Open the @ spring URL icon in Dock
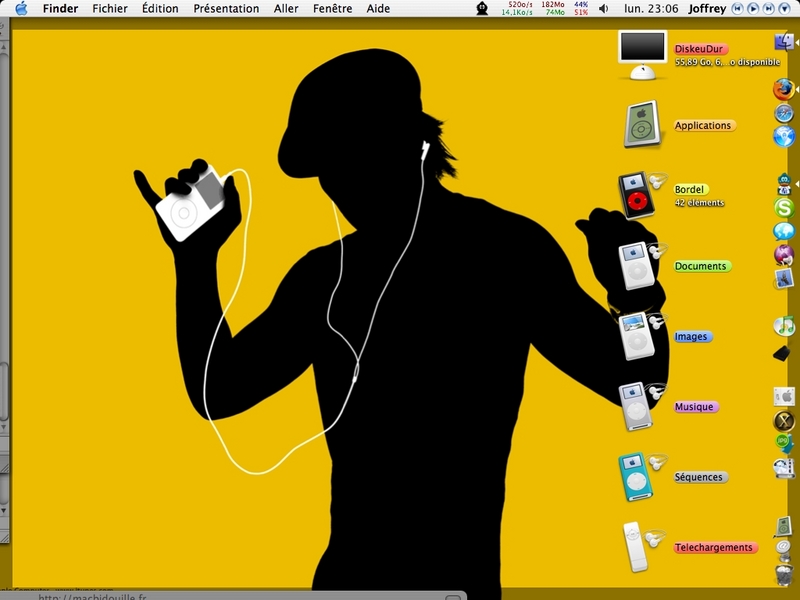This screenshot has height=600, width=800. point(784,549)
